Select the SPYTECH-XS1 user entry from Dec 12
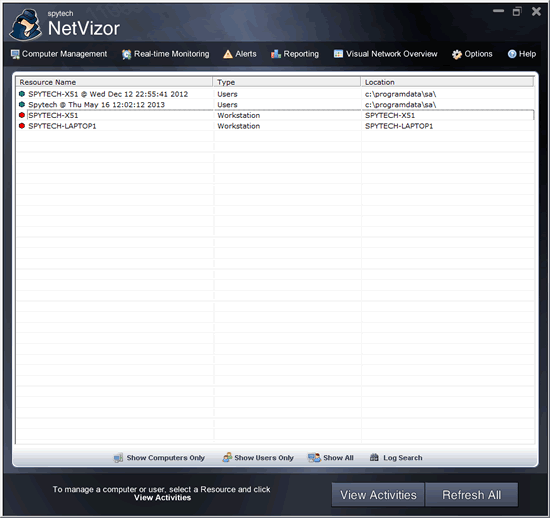 click(x=275, y=94)
